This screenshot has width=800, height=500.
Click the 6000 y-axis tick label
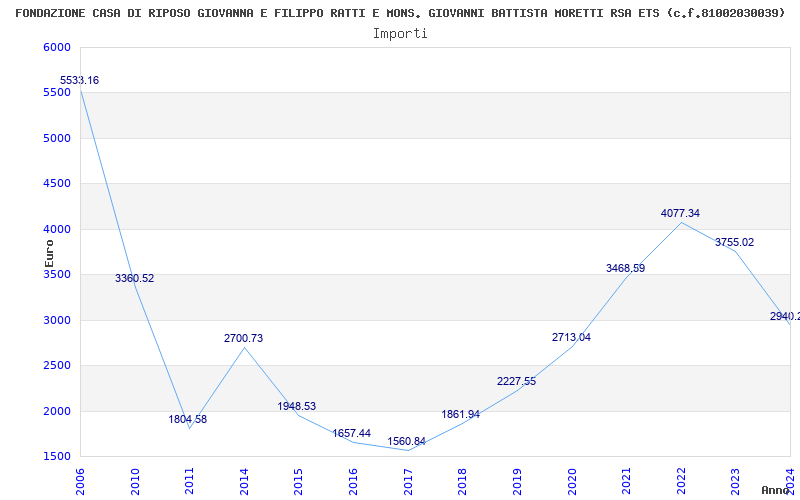click(x=55, y=47)
